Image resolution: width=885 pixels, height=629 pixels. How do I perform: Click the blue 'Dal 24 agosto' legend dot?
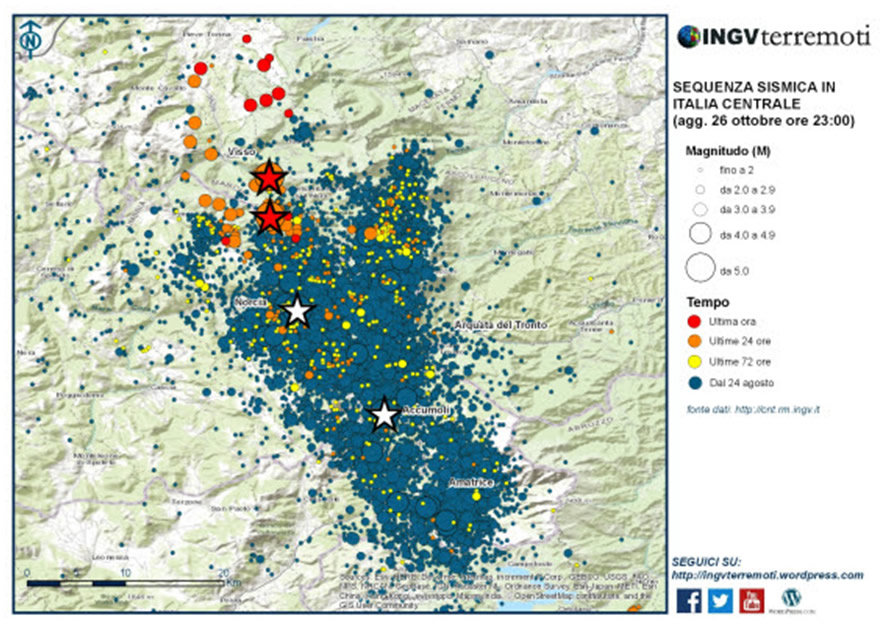click(694, 383)
